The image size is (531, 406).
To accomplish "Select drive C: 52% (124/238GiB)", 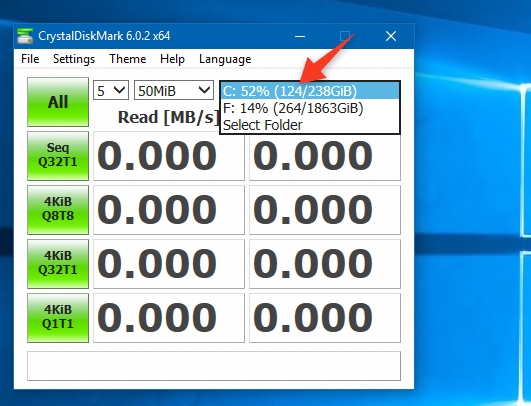I will [x=310, y=91].
